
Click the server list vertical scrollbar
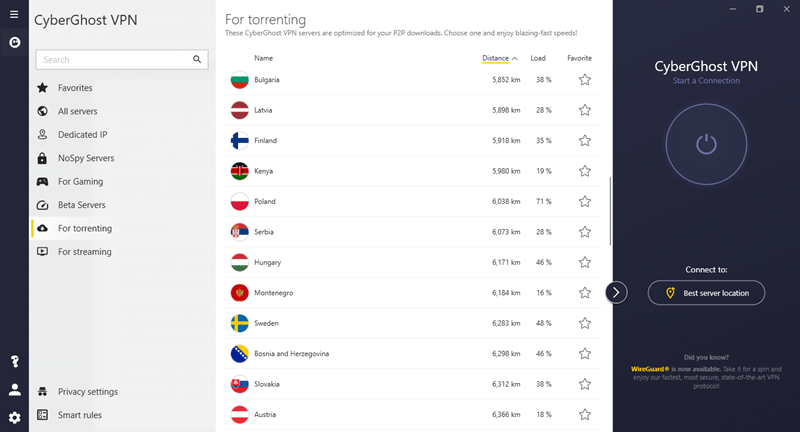[x=610, y=211]
